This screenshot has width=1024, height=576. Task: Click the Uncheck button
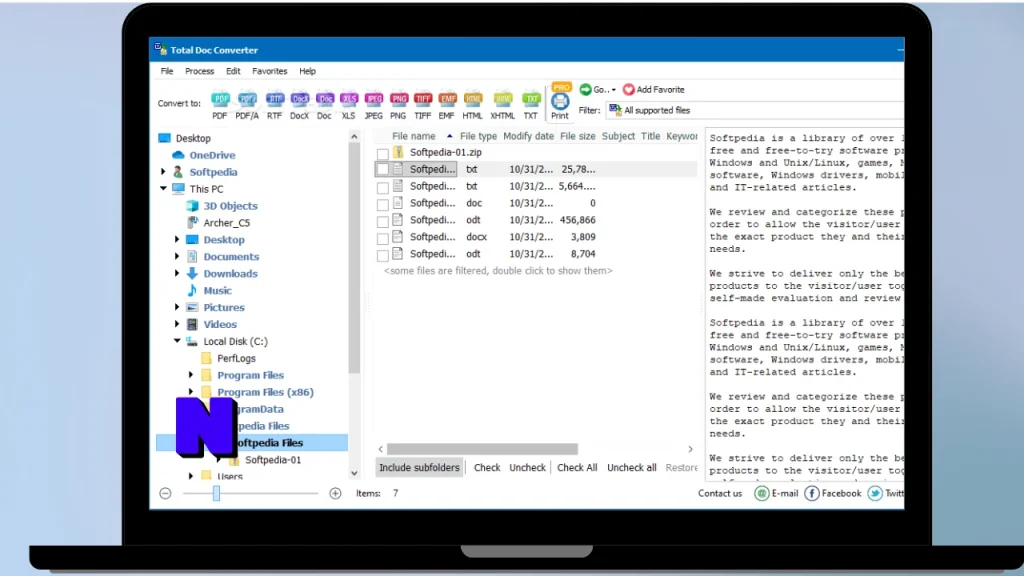528,468
